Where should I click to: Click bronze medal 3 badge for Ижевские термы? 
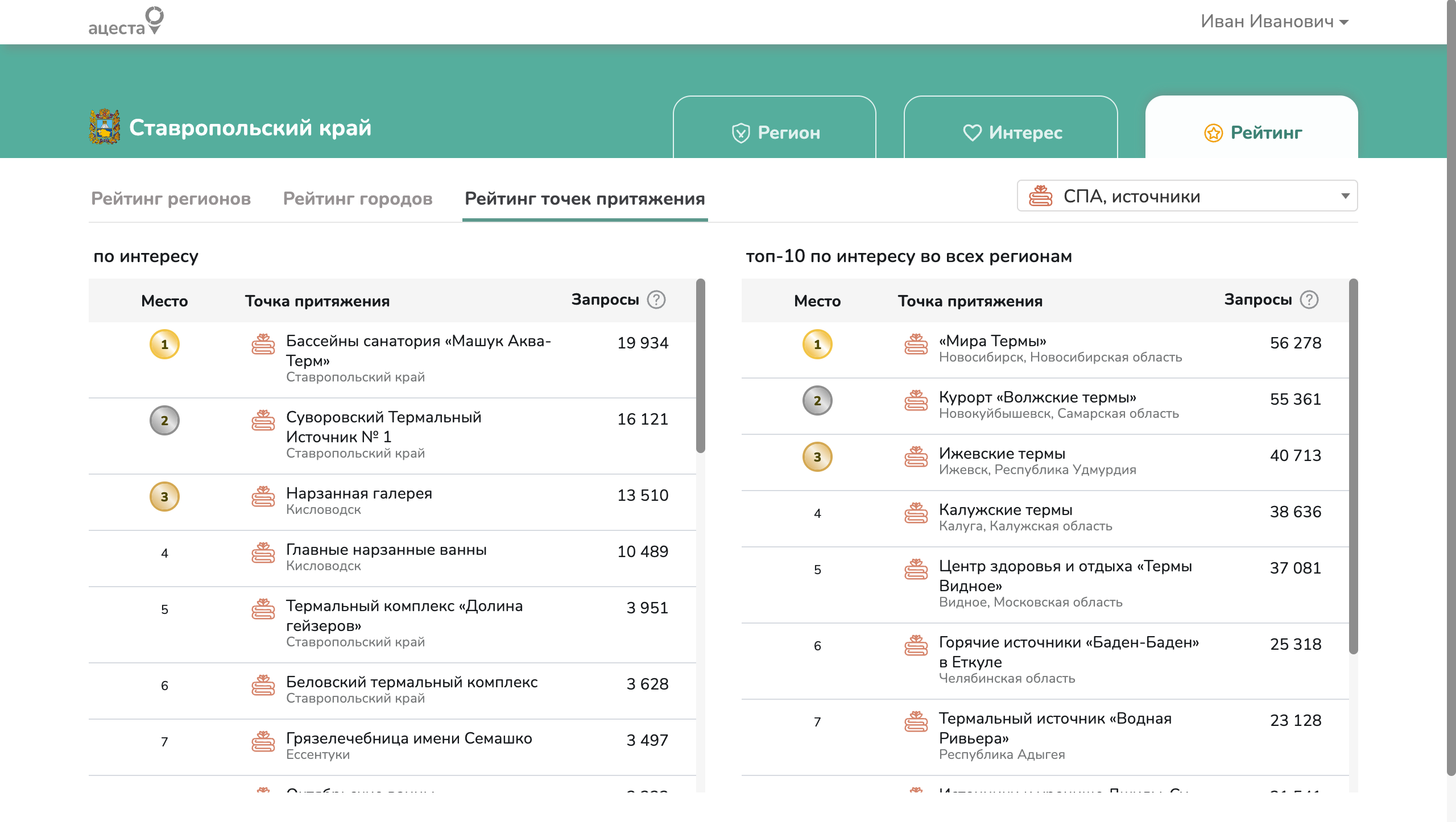pyautogui.click(x=817, y=457)
